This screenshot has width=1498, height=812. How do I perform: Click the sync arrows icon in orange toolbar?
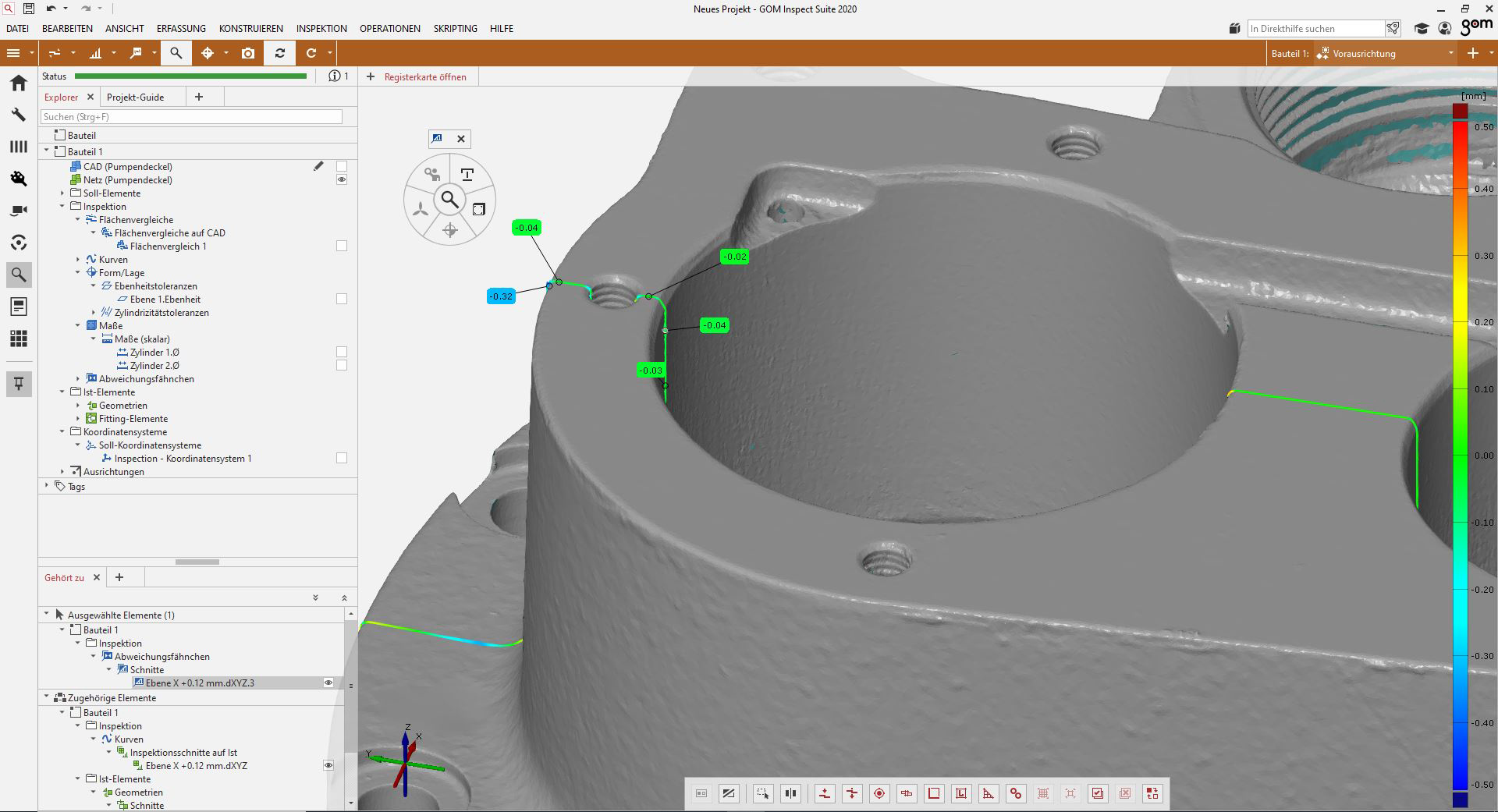279,53
